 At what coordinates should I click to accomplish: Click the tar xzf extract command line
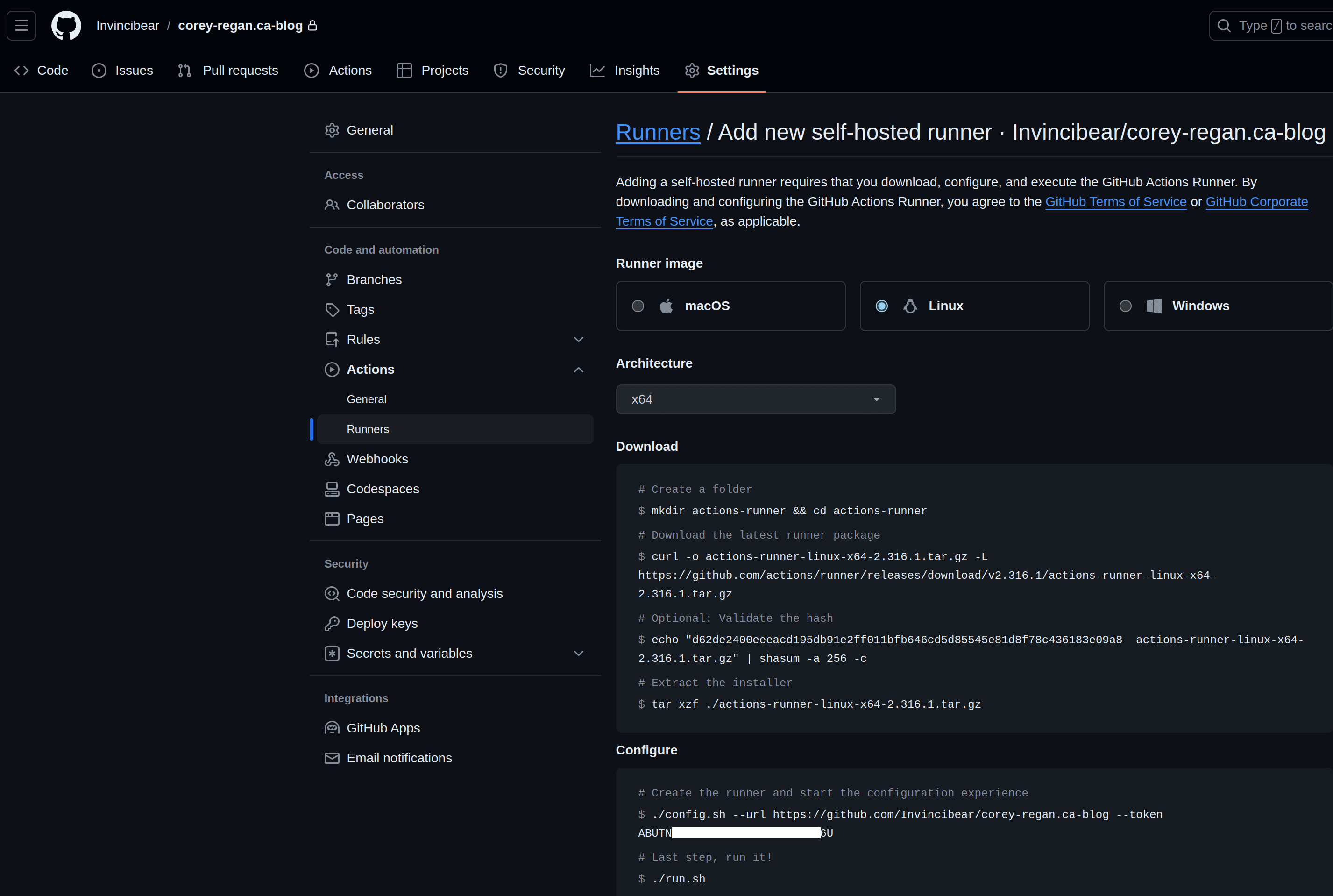click(x=809, y=704)
